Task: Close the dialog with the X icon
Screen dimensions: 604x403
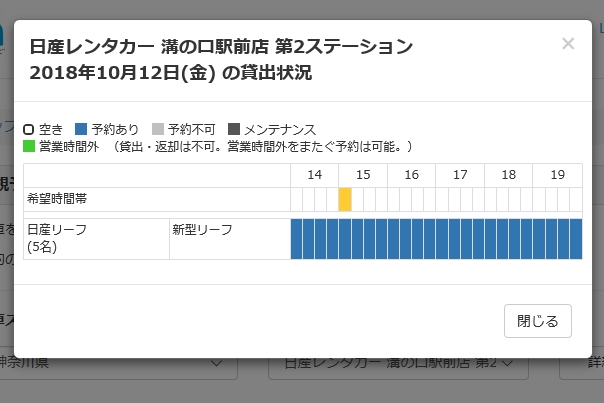Action: point(568,43)
